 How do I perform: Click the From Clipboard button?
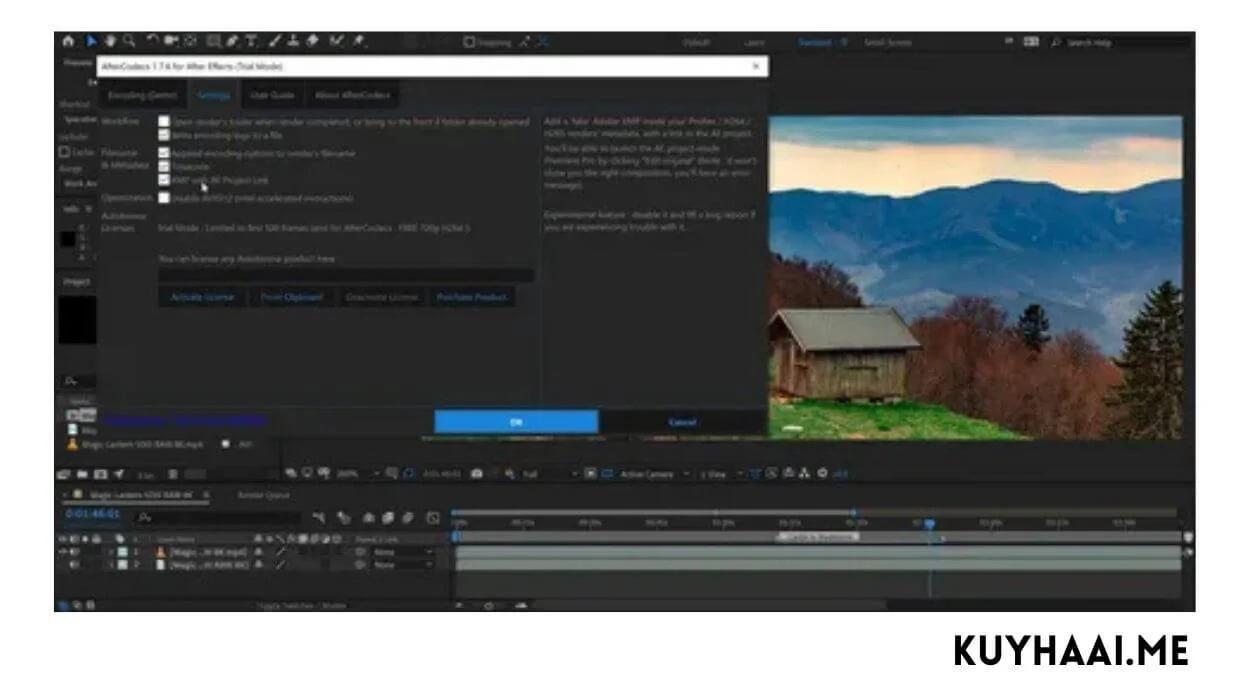[x=291, y=297]
